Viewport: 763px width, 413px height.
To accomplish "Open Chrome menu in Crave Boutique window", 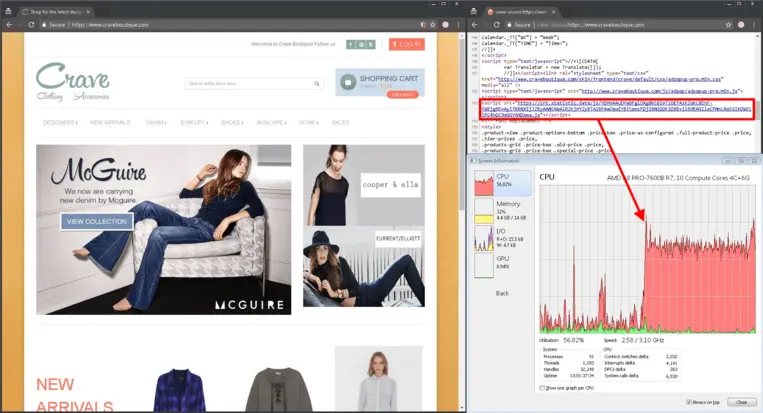I will (458, 25).
